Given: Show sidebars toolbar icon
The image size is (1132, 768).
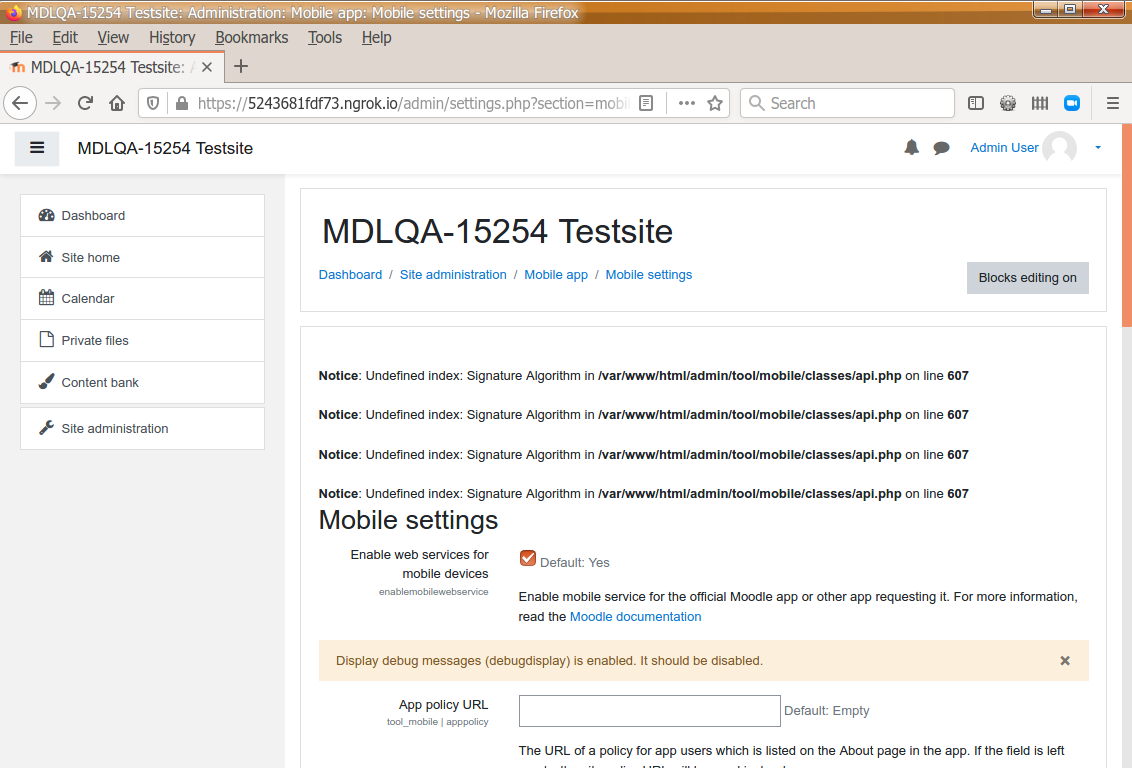Looking at the screenshot, I should click(975, 103).
